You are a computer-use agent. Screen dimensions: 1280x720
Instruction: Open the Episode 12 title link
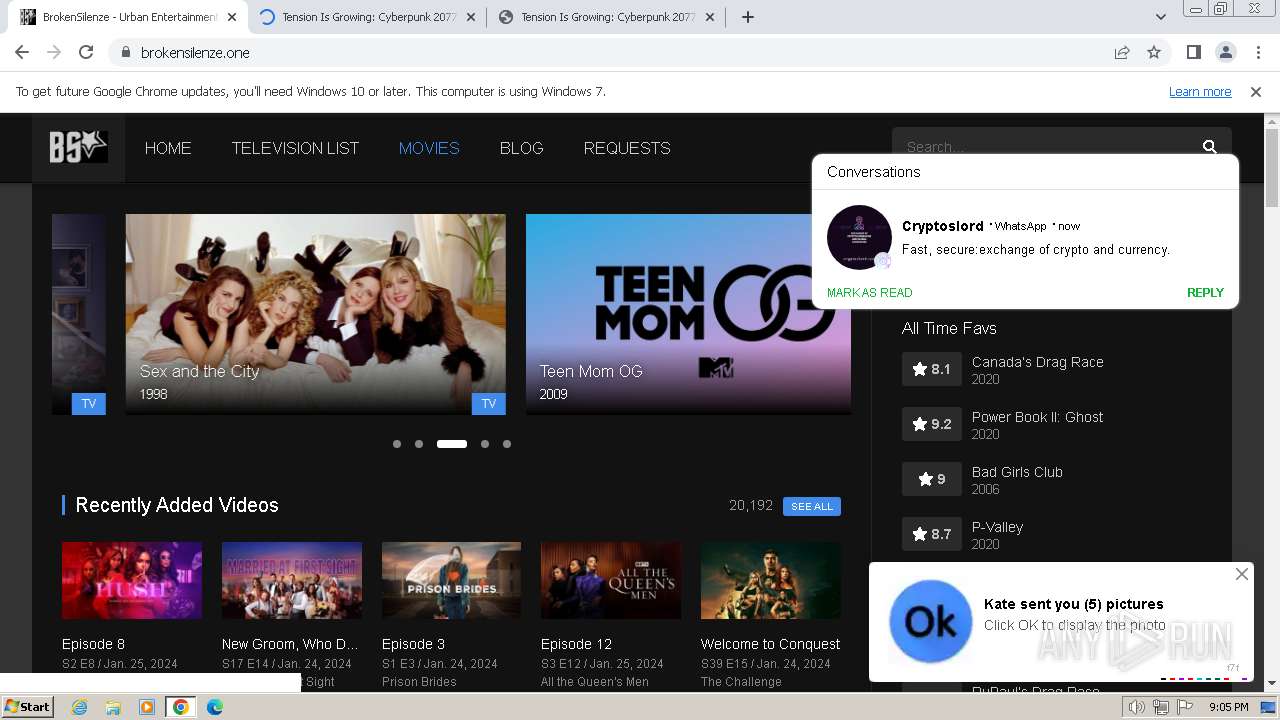(576, 644)
